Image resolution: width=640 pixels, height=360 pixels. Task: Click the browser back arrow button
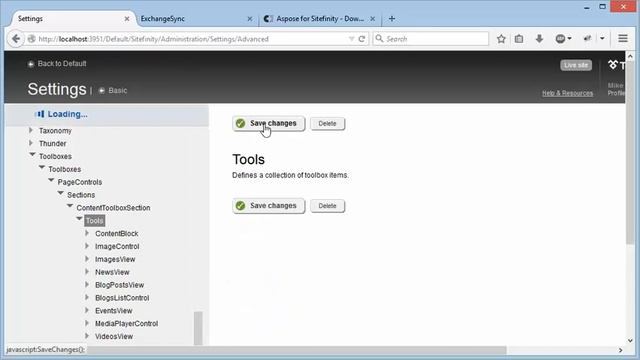point(16,39)
